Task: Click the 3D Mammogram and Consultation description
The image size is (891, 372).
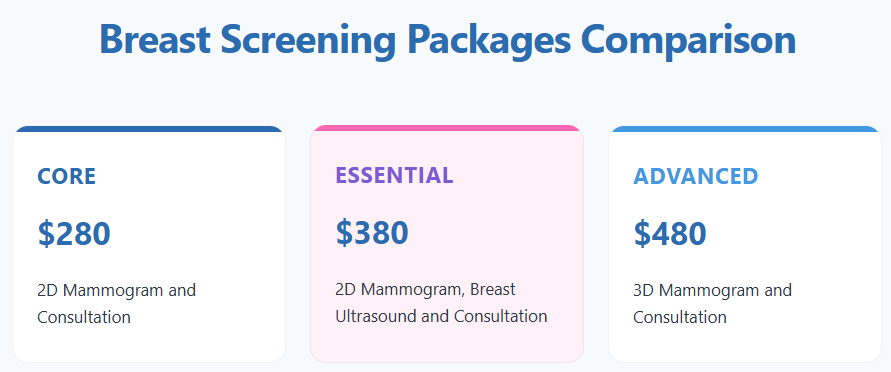Action: point(713,304)
